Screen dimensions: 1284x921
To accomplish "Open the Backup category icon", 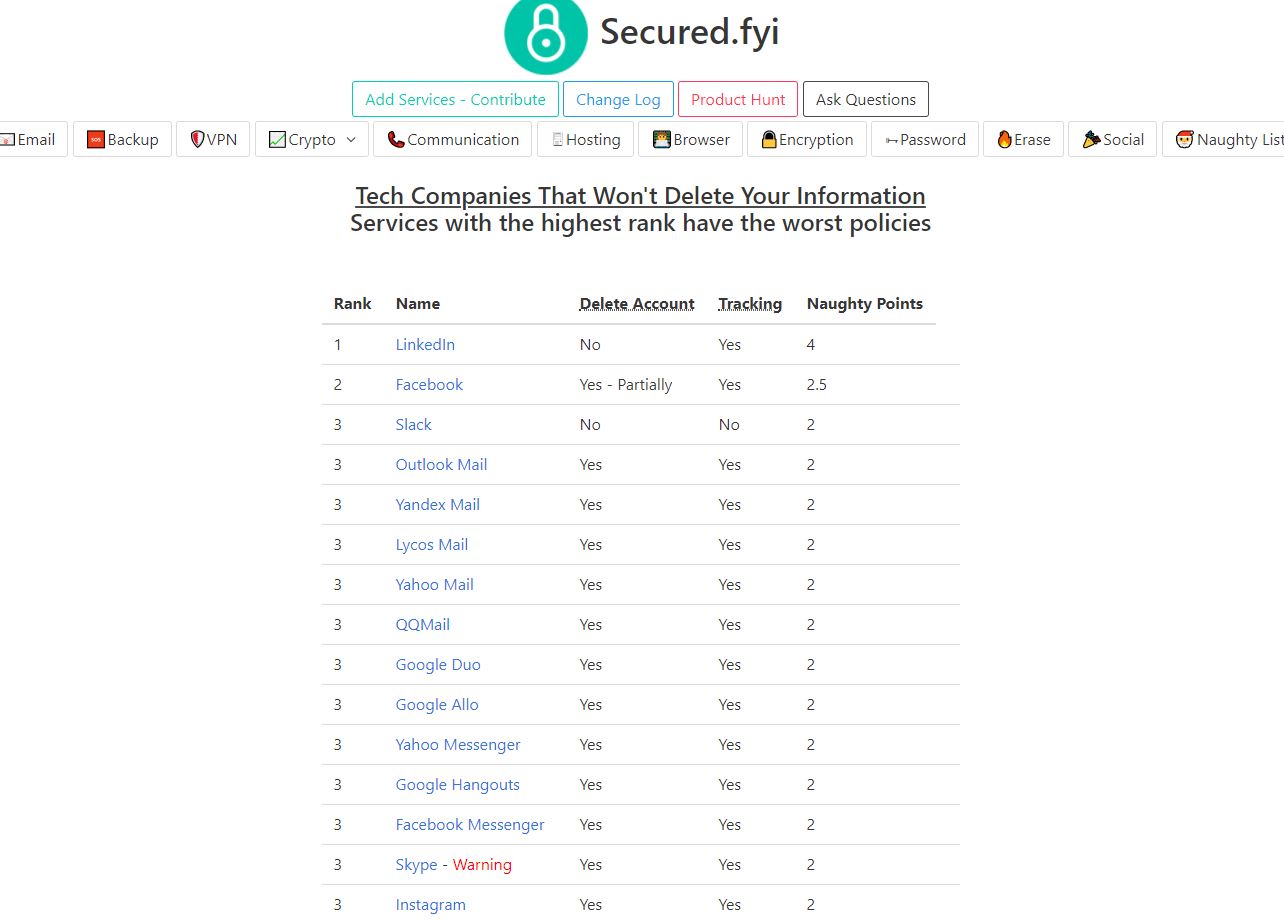I will 96,140.
